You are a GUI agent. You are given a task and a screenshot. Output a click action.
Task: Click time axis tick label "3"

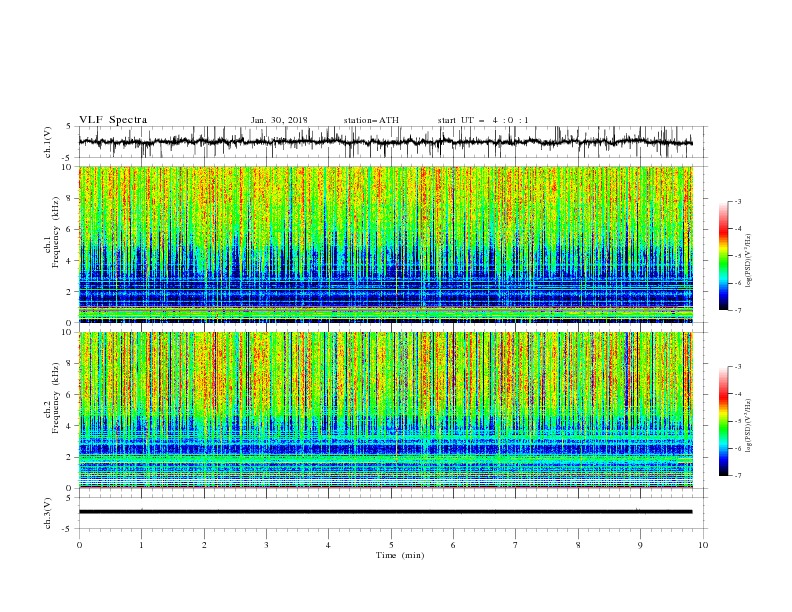[266, 545]
